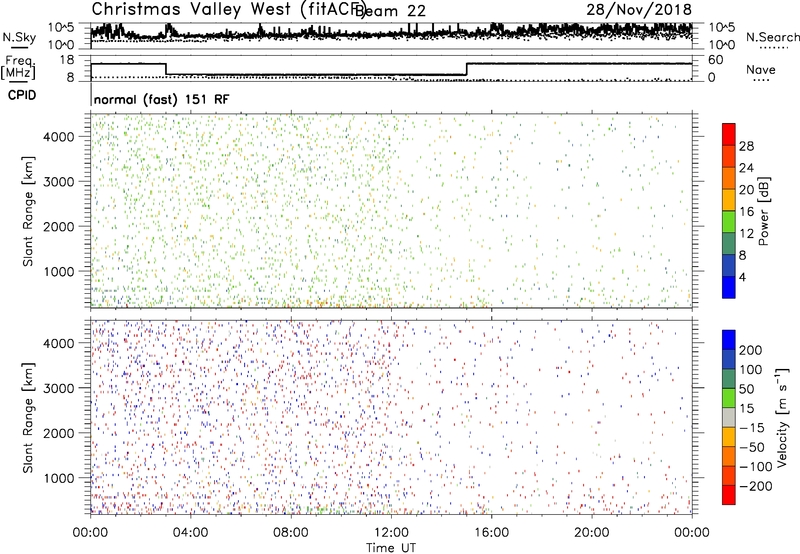Click the yellow 16-20 dB power swatch

tap(729, 199)
